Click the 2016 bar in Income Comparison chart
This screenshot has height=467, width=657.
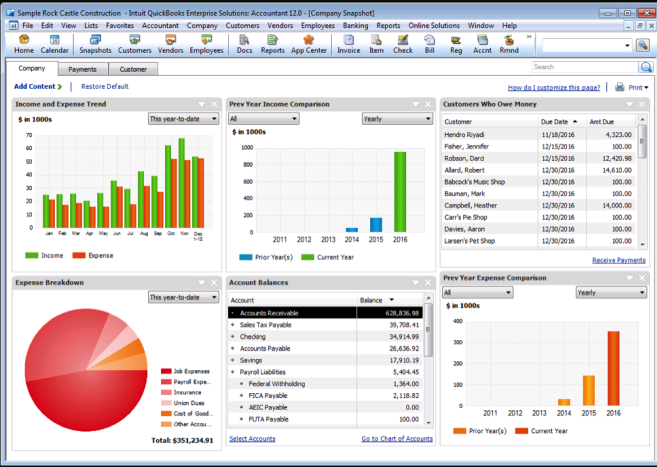click(x=400, y=192)
